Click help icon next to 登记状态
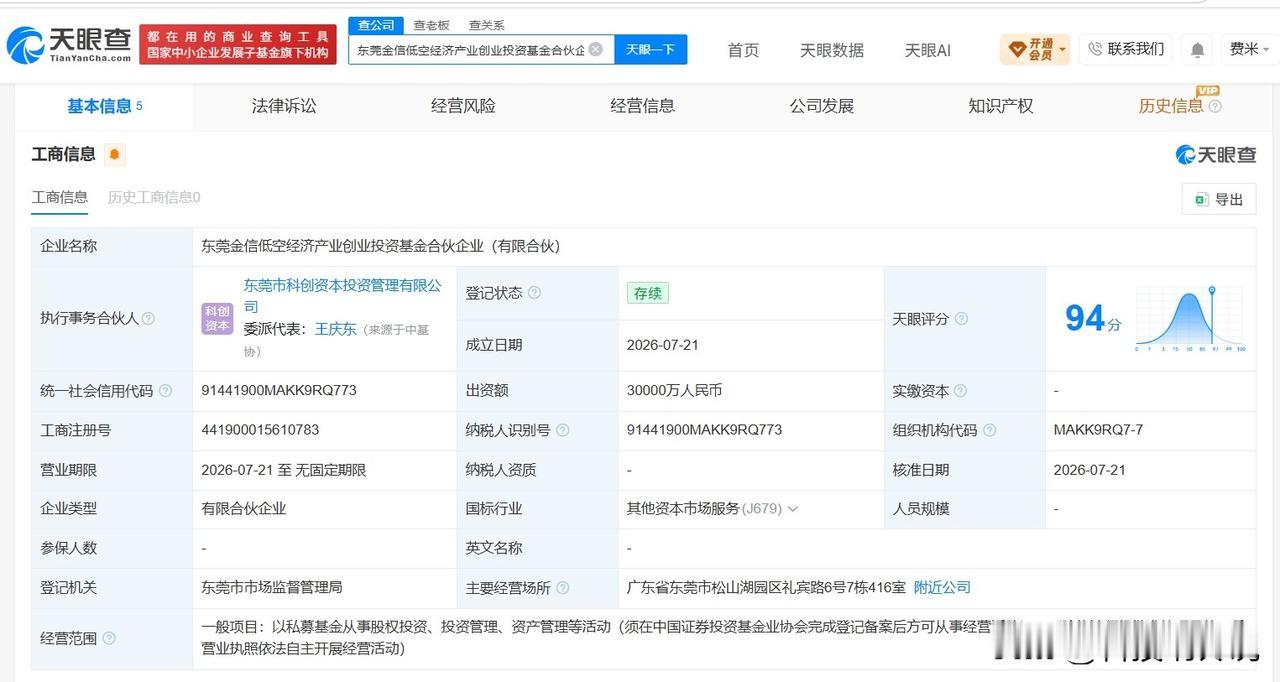The width and height of the screenshot is (1280, 682). click(534, 293)
